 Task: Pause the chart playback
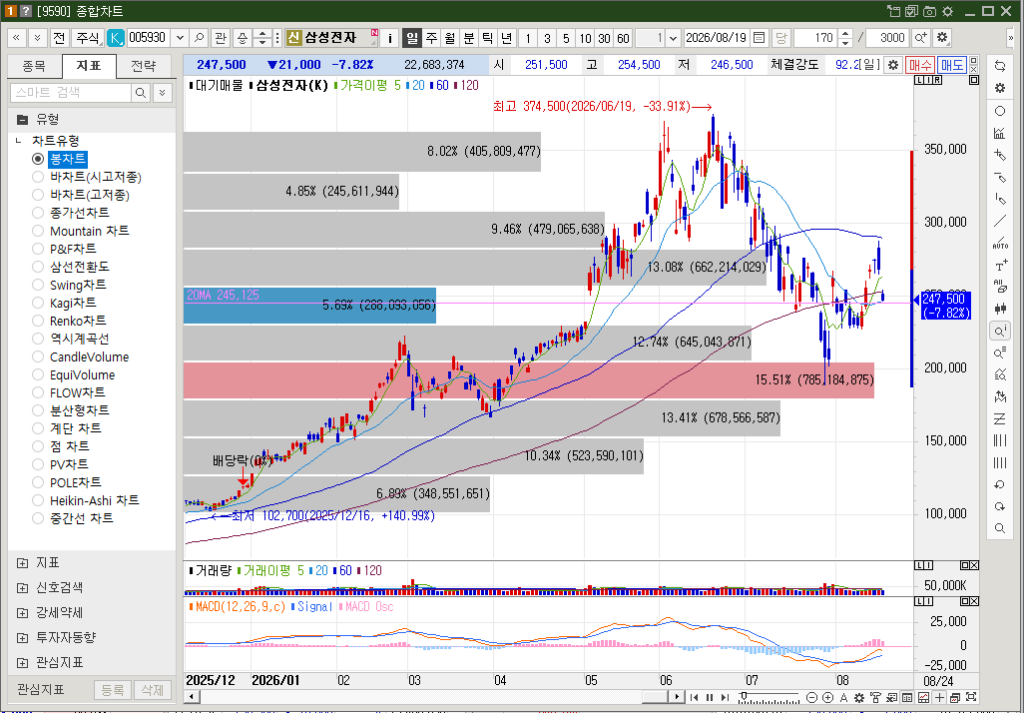tap(710, 697)
